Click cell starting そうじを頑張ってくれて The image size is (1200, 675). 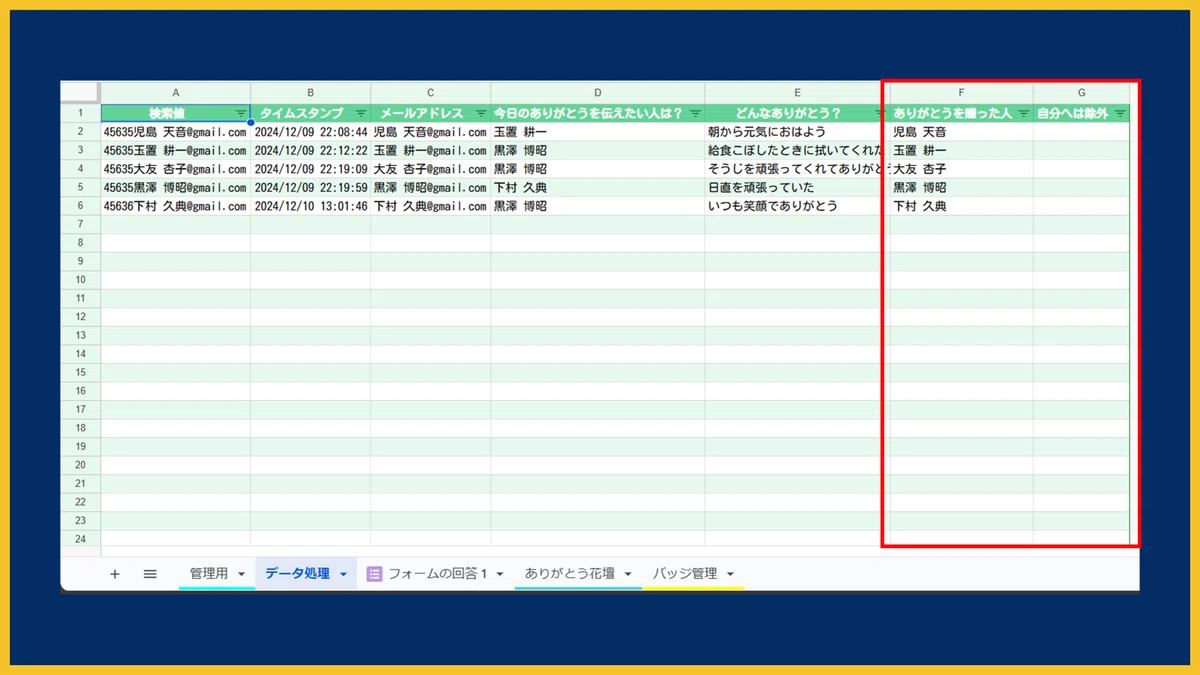click(x=797, y=169)
